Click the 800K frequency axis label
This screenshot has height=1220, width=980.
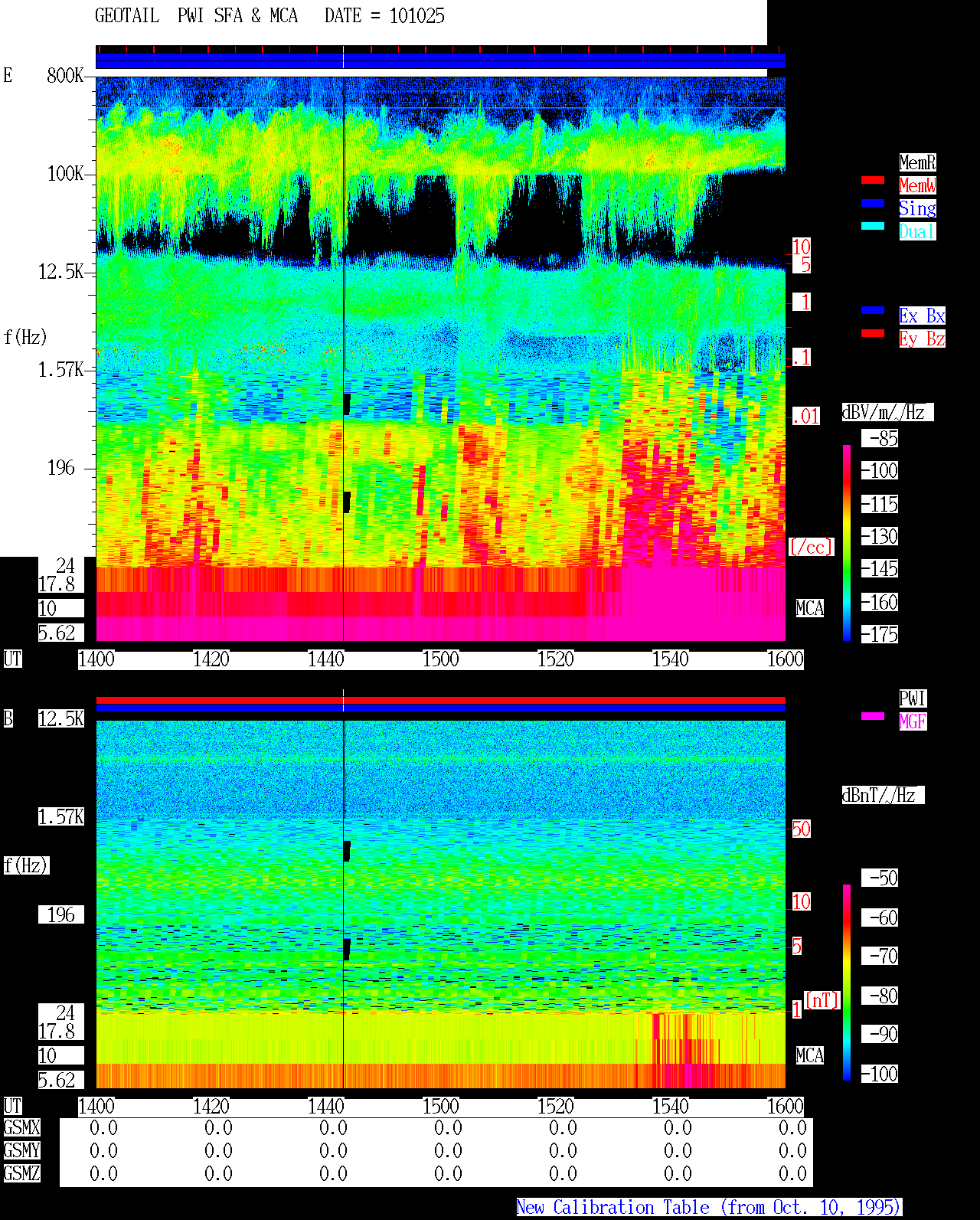(x=65, y=76)
